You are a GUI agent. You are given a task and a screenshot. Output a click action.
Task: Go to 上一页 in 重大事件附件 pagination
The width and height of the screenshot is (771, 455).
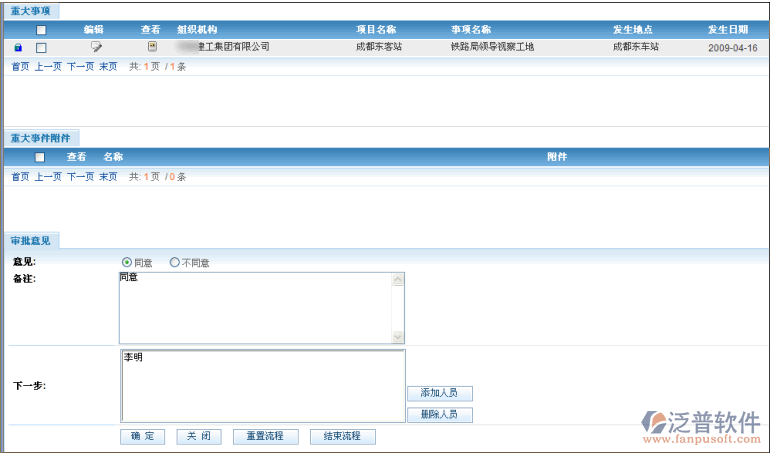tap(48, 177)
